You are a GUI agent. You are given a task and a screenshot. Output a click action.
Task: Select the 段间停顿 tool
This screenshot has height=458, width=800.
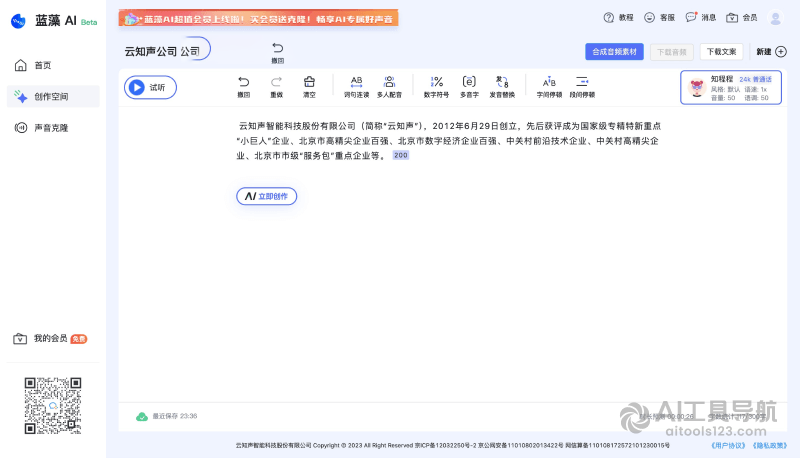pyautogui.click(x=582, y=87)
